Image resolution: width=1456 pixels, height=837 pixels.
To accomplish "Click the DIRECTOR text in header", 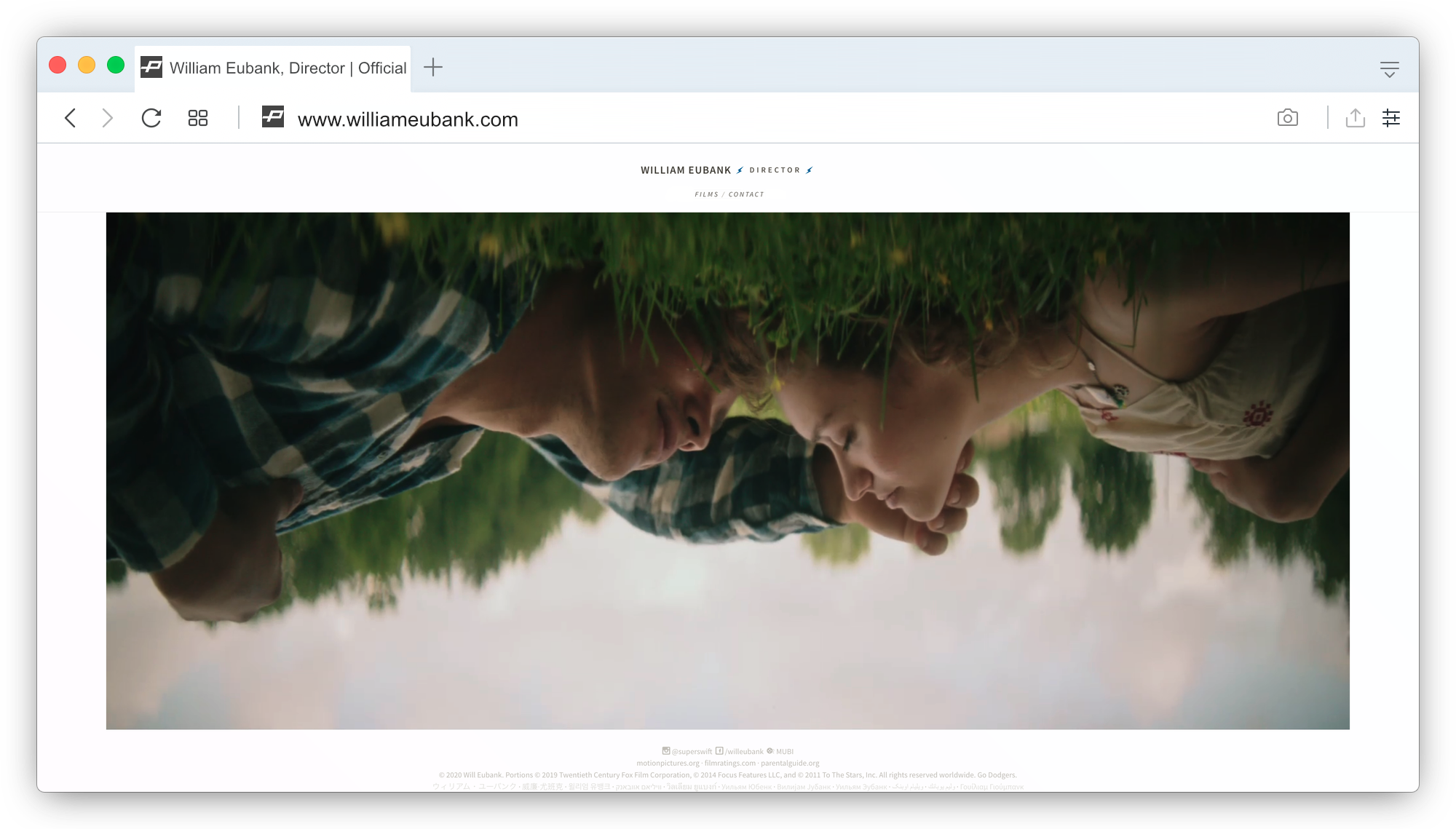I will pos(775,170).
